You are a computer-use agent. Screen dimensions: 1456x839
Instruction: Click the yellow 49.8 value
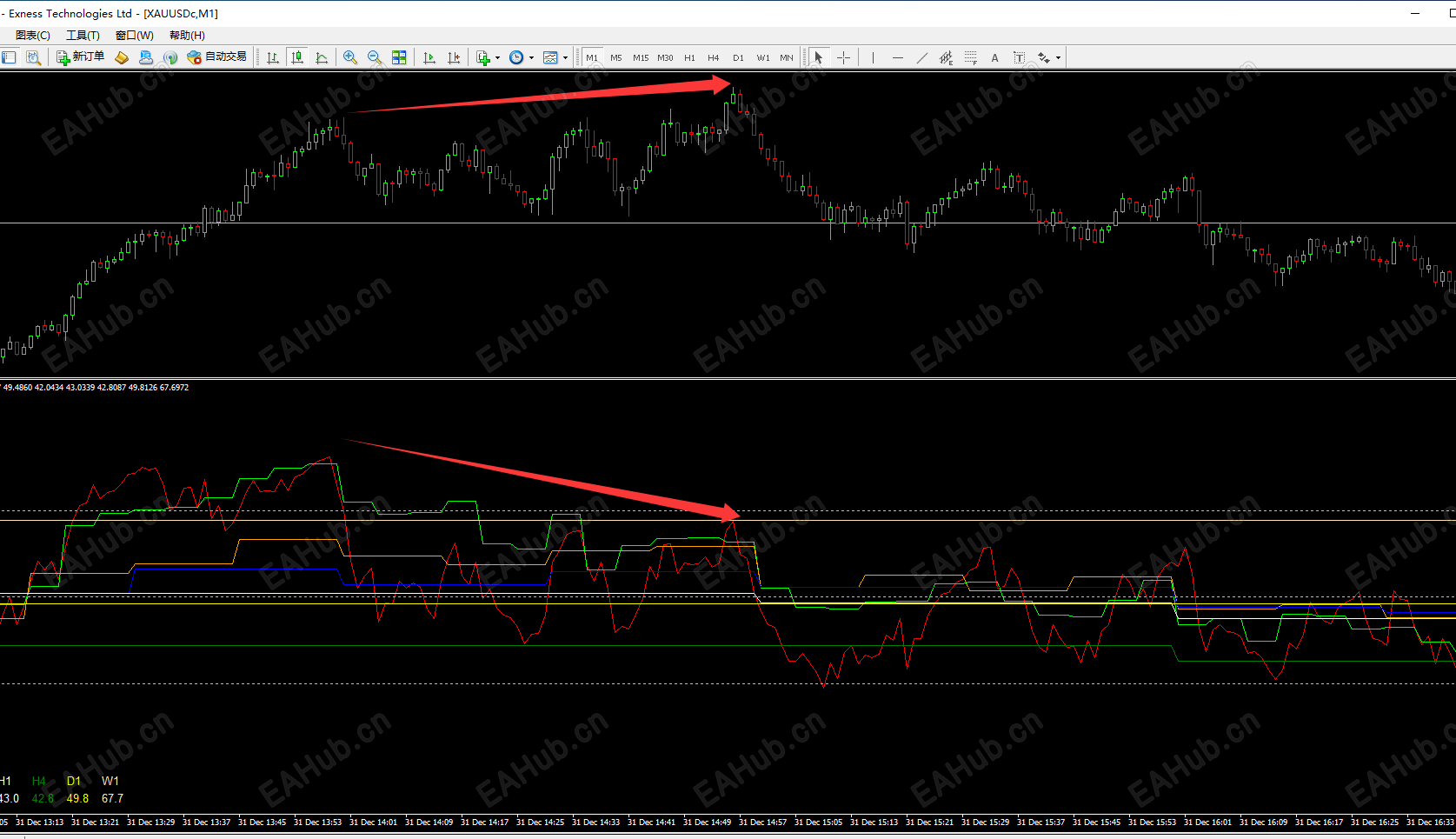tap(77, 798)
